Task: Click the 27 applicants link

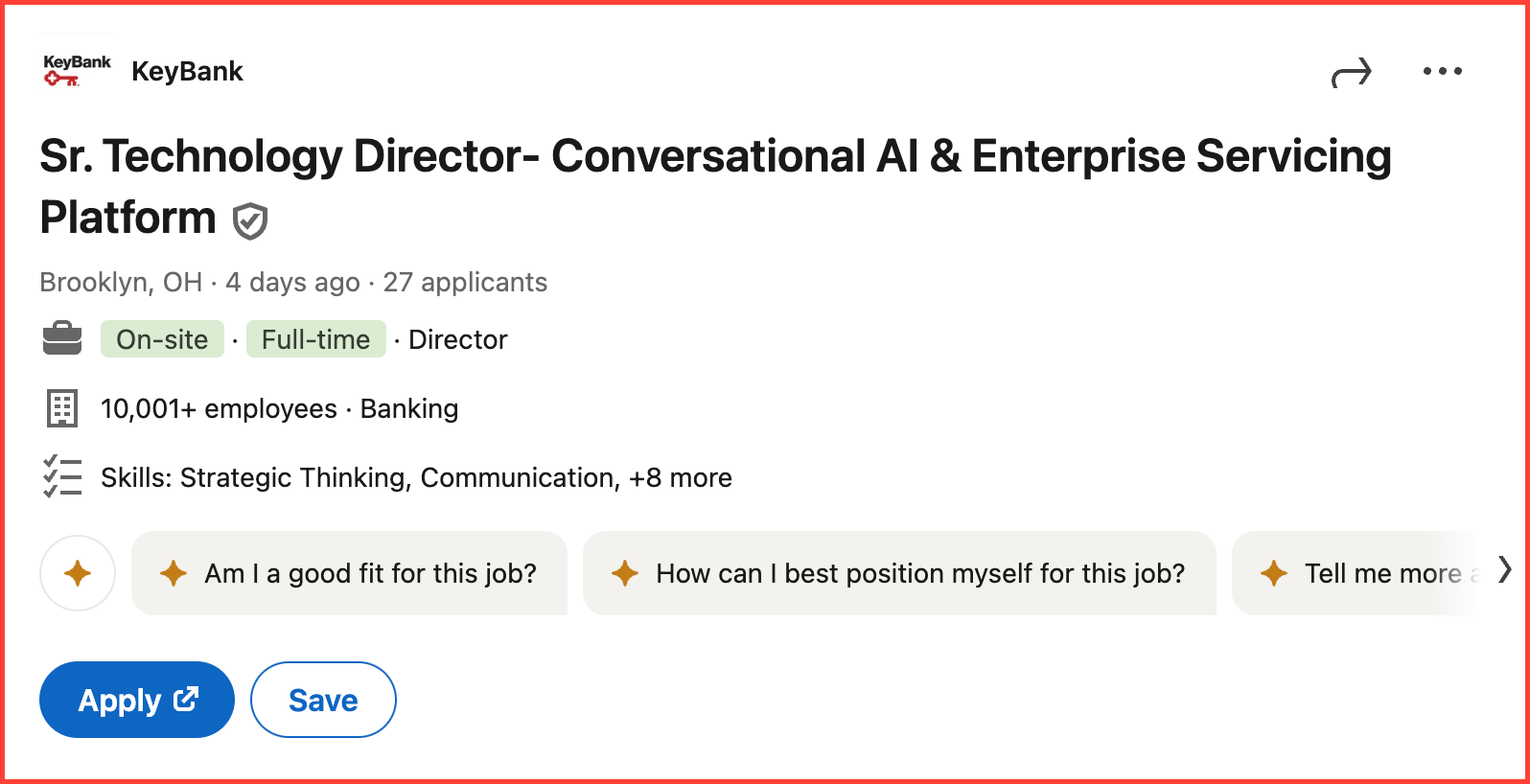Action: (465, 282)
